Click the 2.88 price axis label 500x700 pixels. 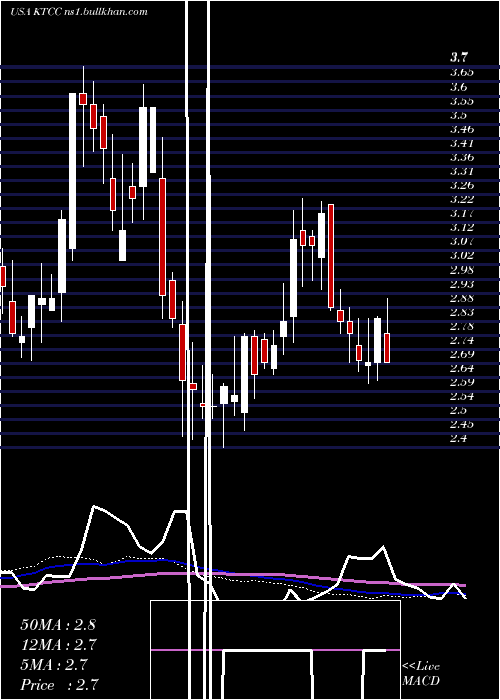tap(462, 298)
